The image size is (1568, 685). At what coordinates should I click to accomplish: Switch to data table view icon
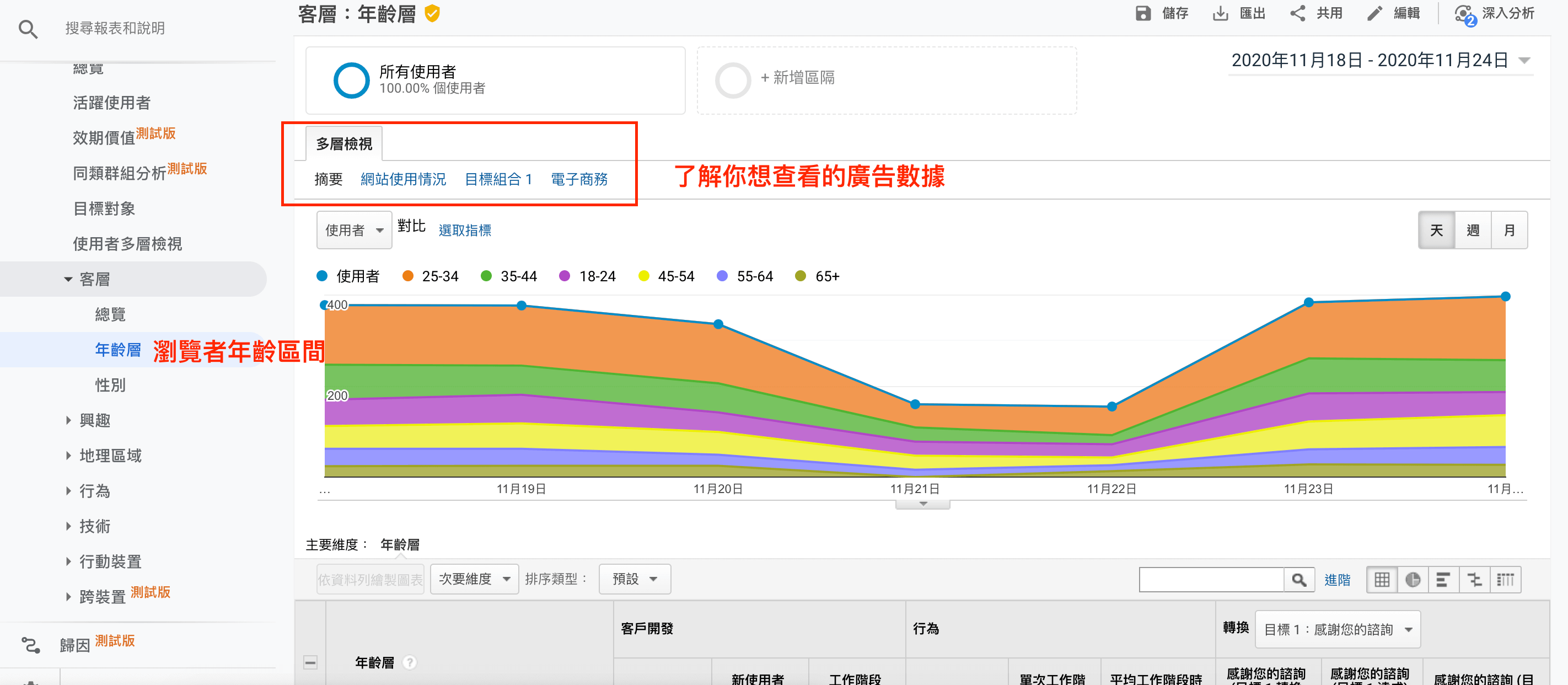pyautogui.click(x=1382, y=580)
